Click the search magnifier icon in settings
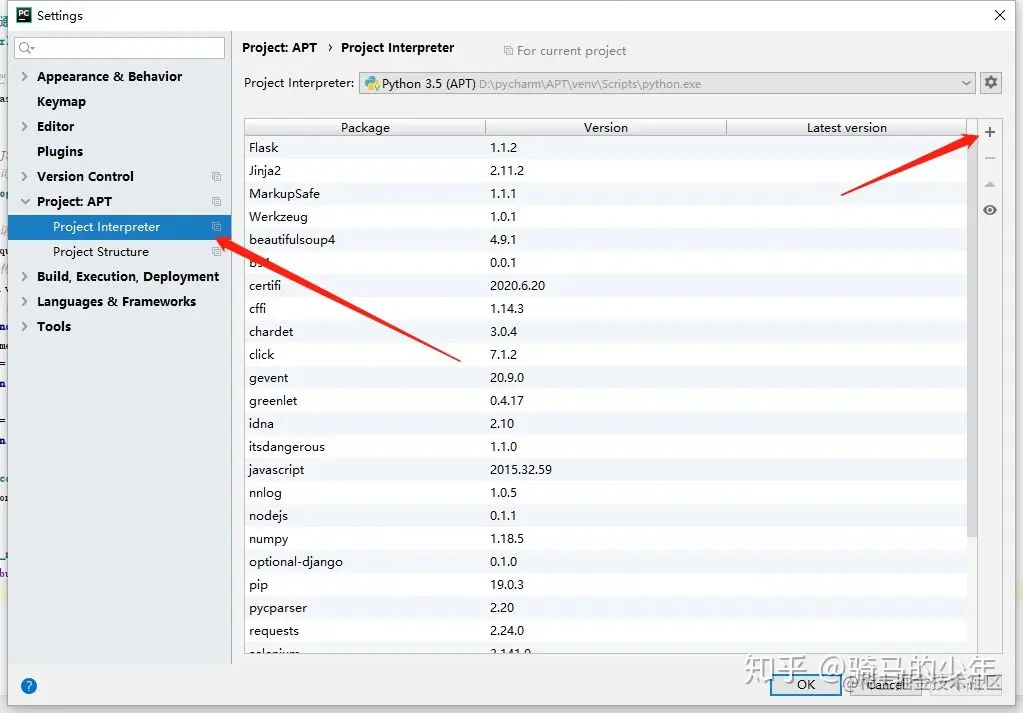1023x713 pixels. coord(26,48)
